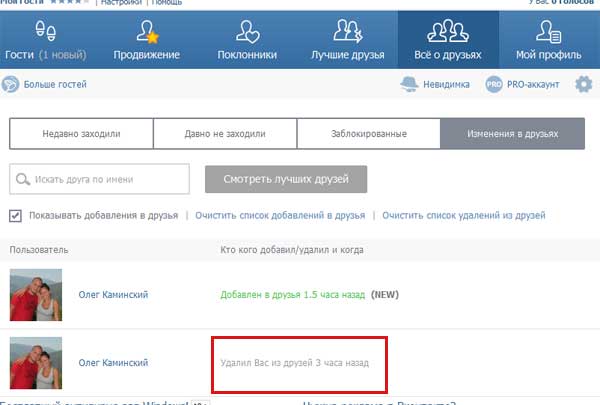Click the Больше гостей link
Viewport: 600px width, 405px height.
(55, 85)
